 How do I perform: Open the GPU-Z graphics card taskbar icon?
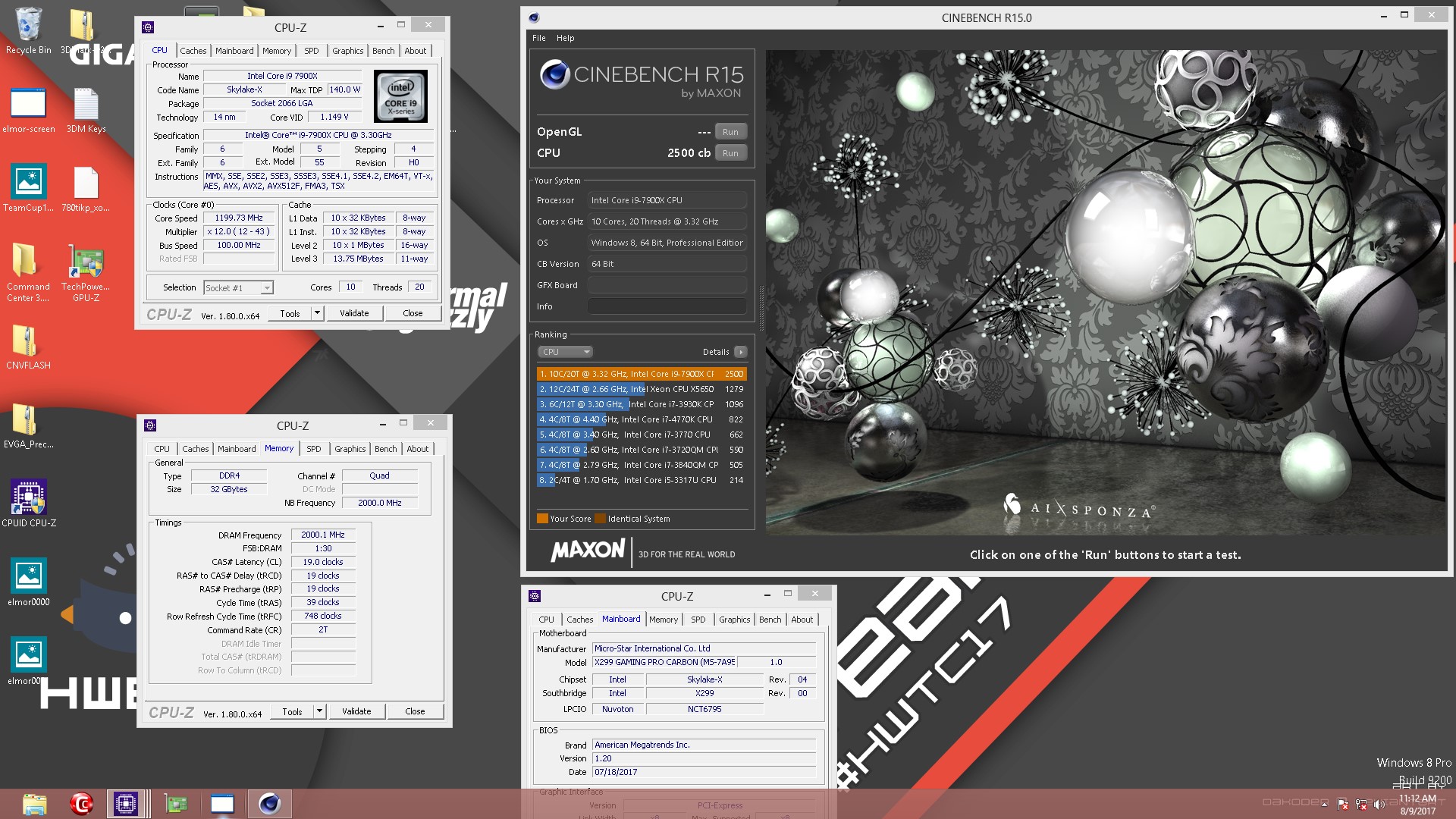[176, 804]
